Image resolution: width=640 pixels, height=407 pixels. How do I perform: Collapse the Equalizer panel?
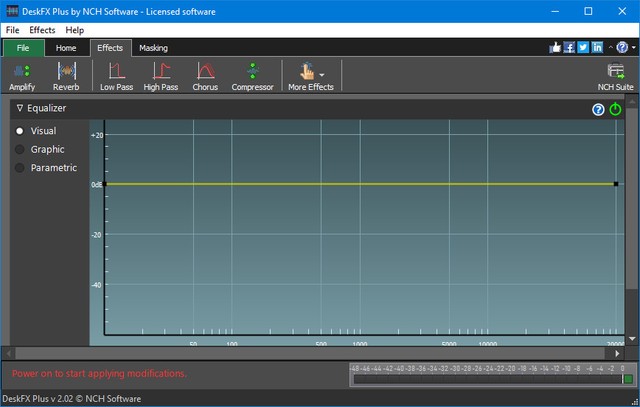[20, 108]
